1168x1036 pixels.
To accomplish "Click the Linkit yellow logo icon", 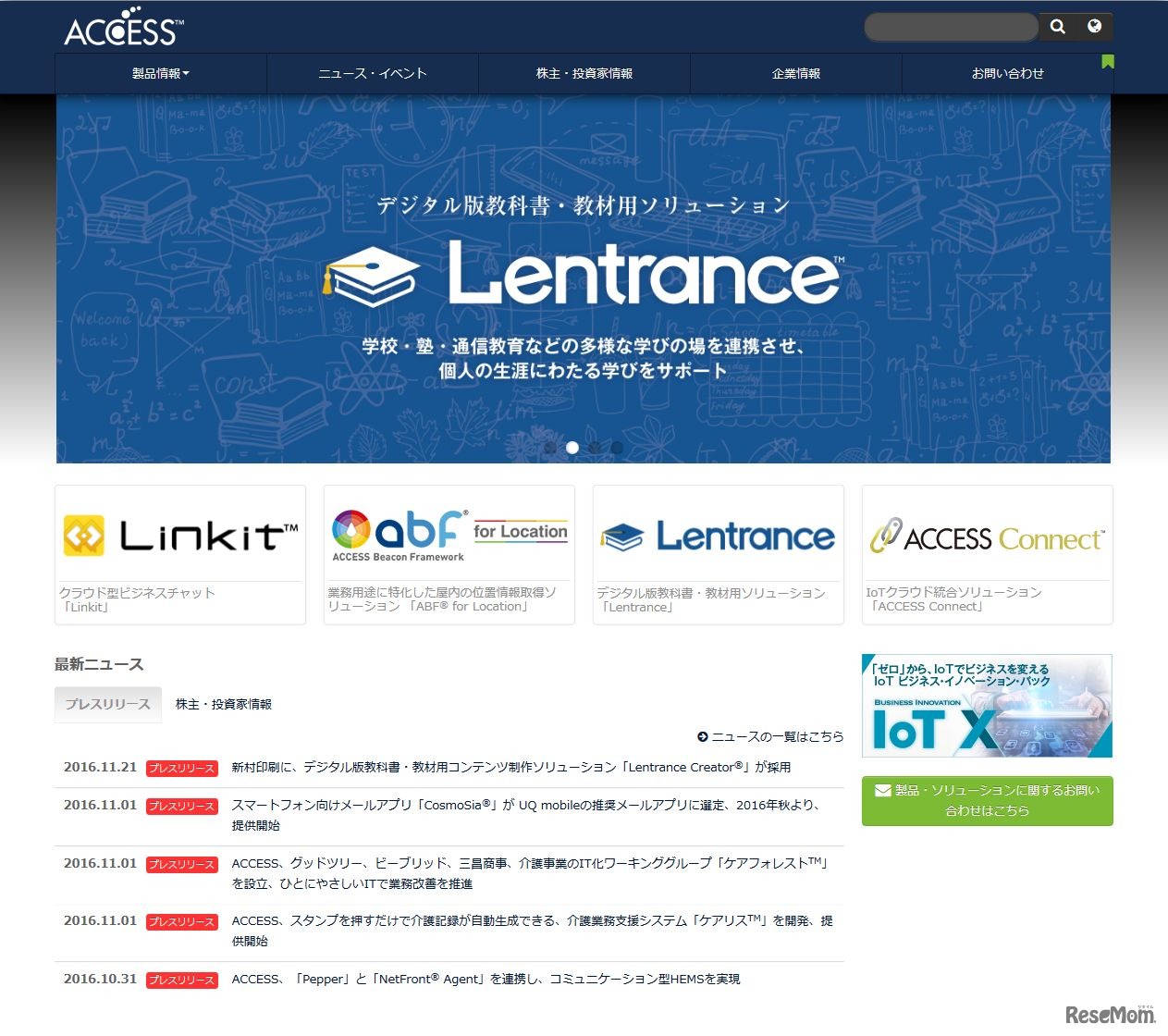I will click(x=84, y=536).
